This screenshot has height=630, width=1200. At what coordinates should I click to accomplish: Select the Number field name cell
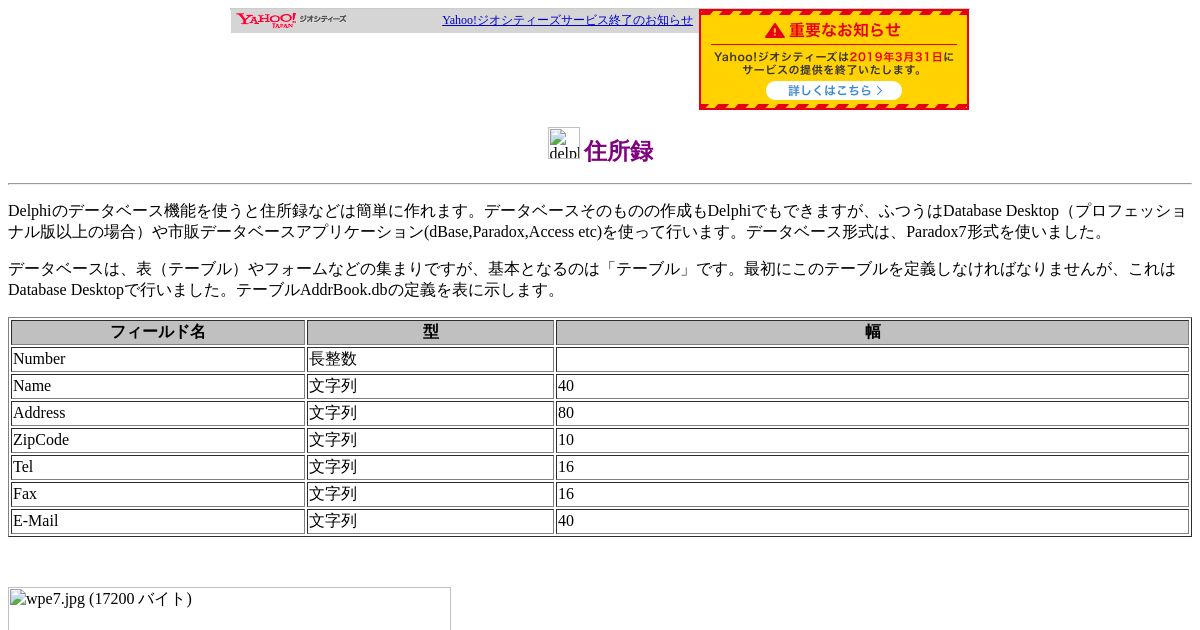158,359
